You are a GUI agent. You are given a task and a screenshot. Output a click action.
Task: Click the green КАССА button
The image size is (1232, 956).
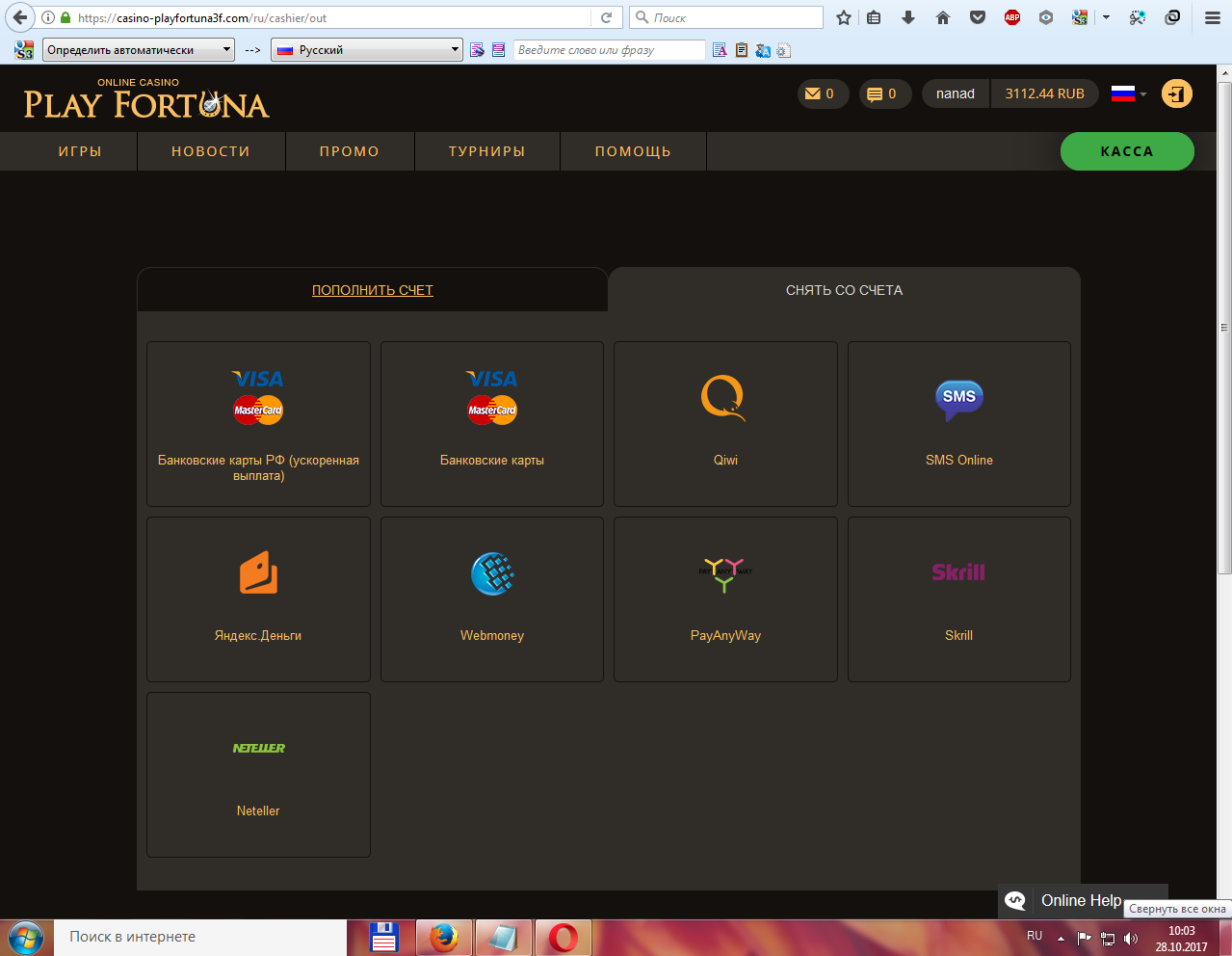coord(1127,151)
